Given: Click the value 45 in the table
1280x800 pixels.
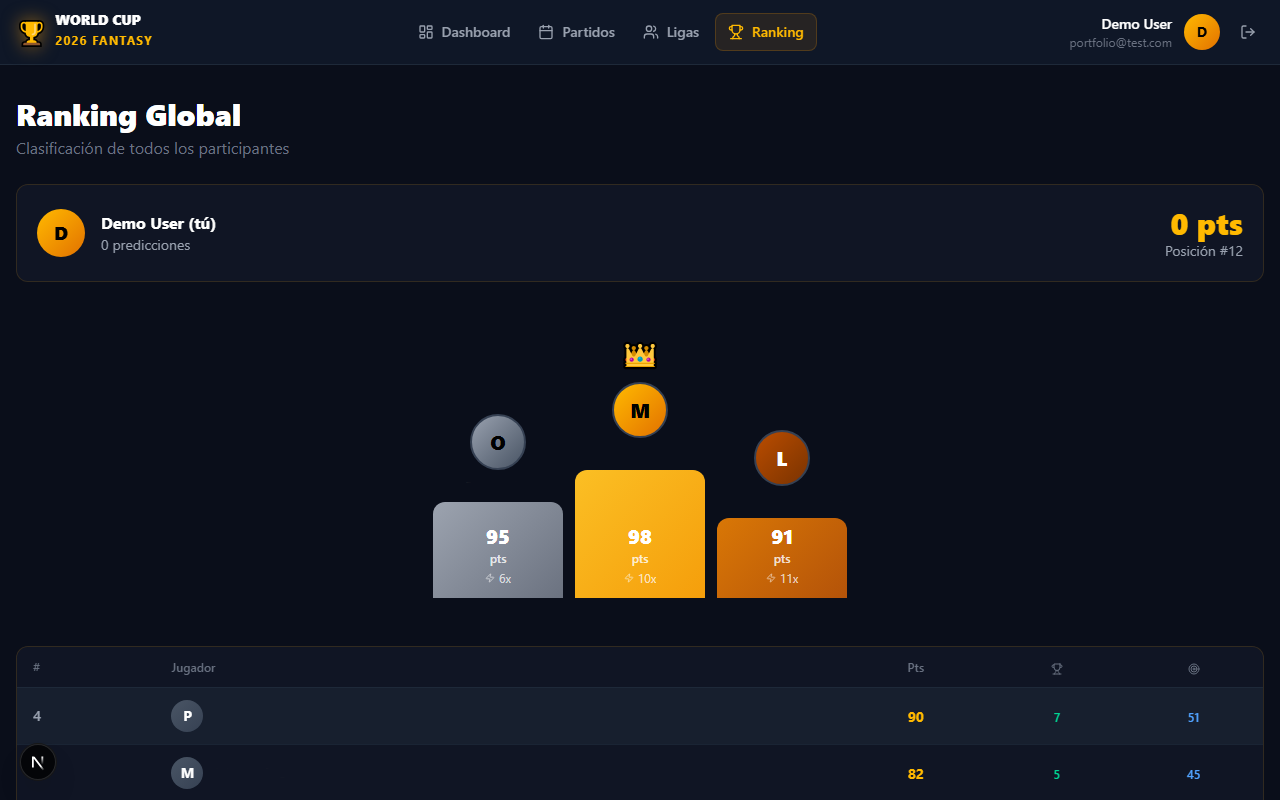Looking at the screenshot, I should pyautogui.click(x=1194, y=775).
